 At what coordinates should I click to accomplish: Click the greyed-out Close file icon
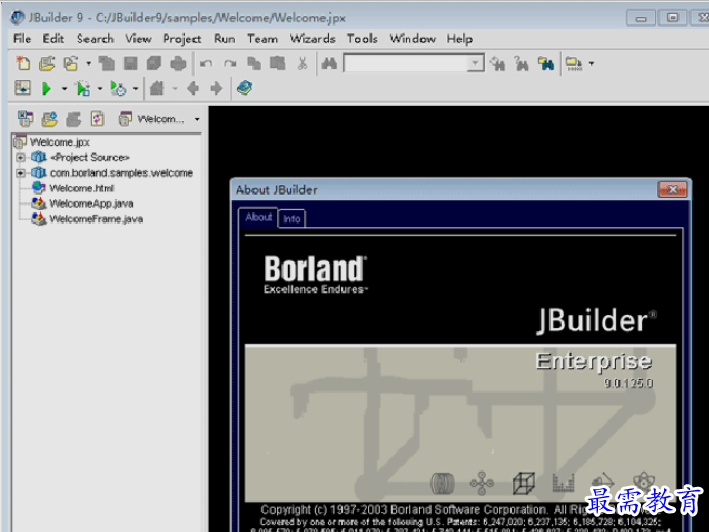(x=107, y=63)
